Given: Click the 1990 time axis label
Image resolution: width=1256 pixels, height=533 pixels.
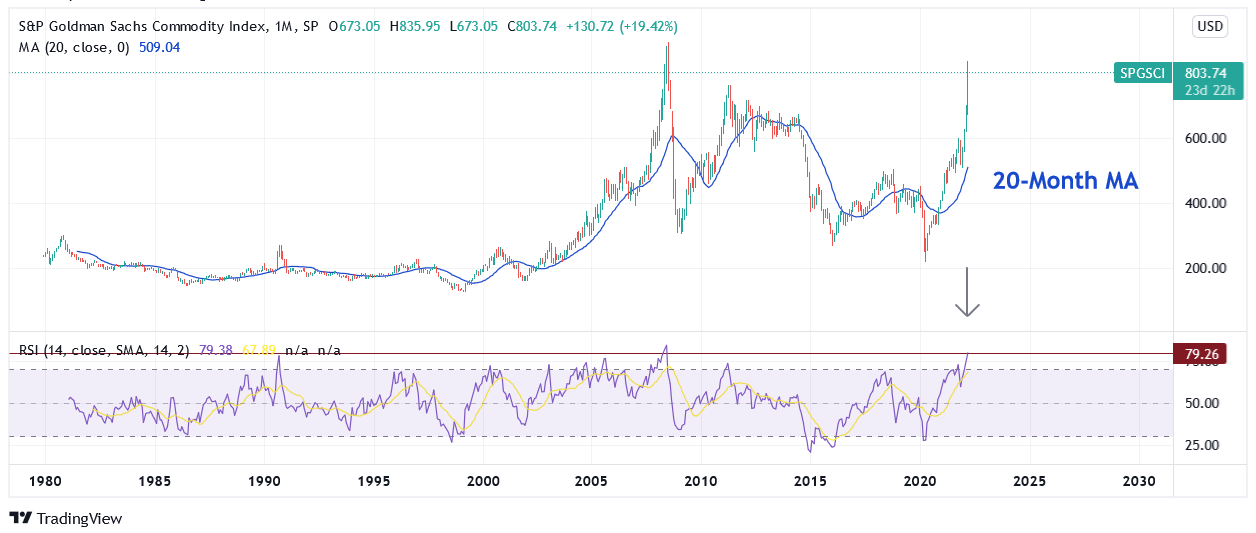Looking at the screenshot, I should pos(264,481).
